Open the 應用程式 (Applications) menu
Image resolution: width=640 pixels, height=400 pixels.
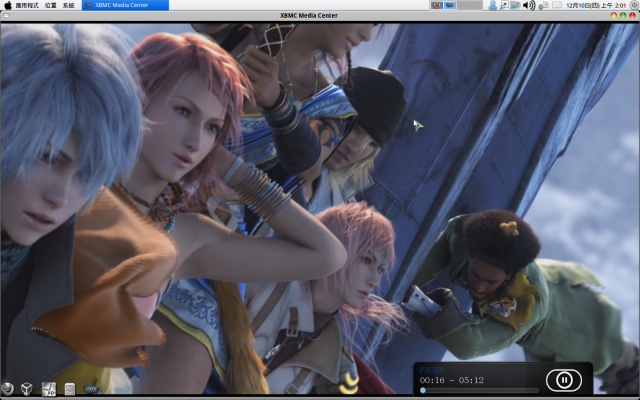[x=27, y=5]
